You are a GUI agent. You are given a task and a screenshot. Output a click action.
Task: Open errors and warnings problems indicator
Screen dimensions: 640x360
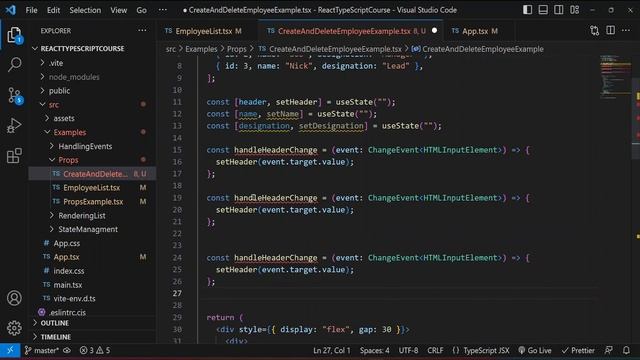pyautogui.click(x=95, y=350)
